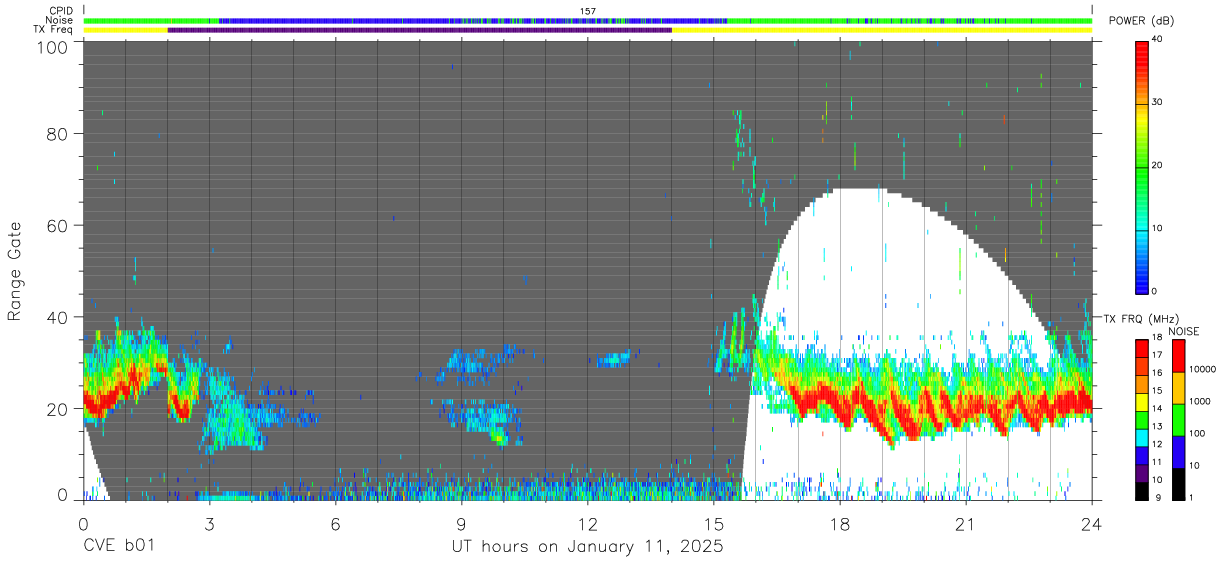Click the 'Noise' row label at top left

point(59,20)
